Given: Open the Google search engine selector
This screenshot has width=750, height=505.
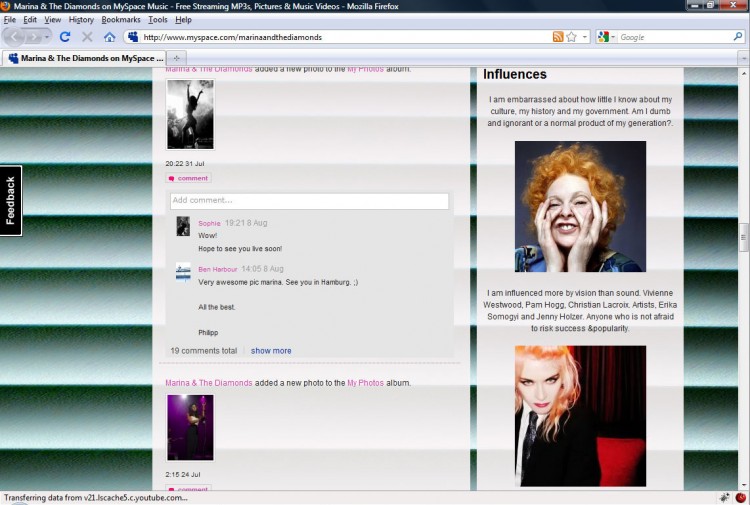Looking at the screenshot, I should (606, 37).
